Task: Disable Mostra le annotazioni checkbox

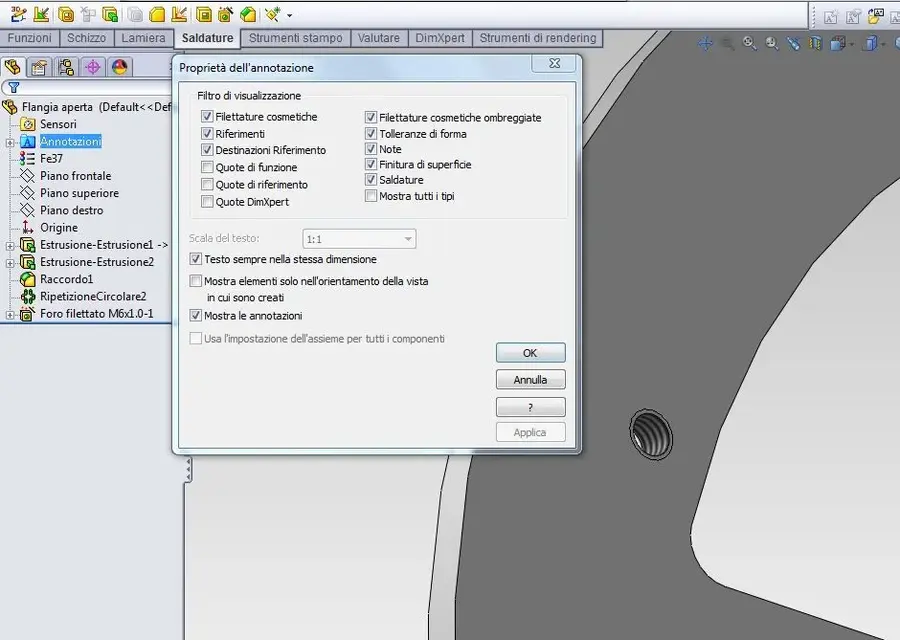Action: coord(196,315)
